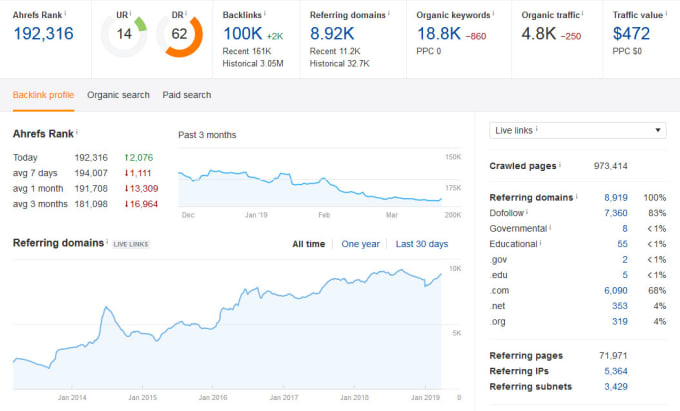The image size is (680, 411).
Task: Click the info icon next to DR
Action: click(186, 13)
